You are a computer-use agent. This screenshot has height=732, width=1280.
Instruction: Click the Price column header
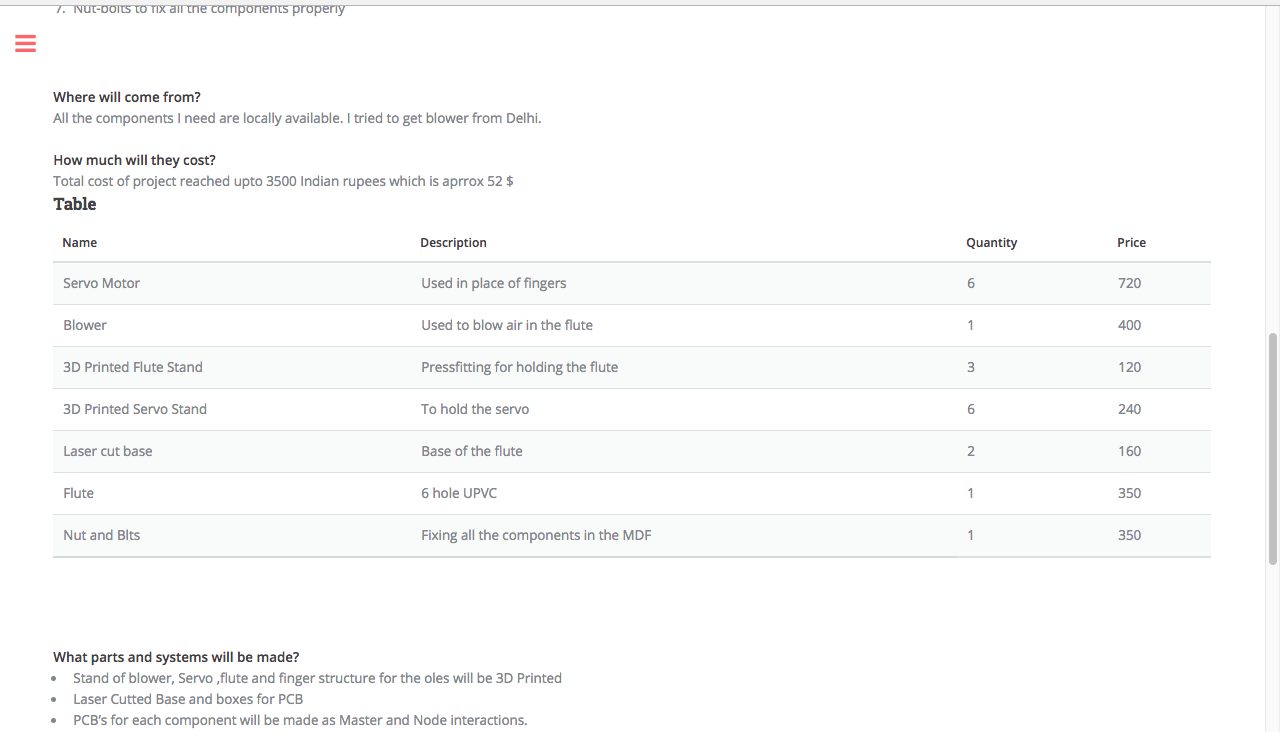coord(1131,242)
